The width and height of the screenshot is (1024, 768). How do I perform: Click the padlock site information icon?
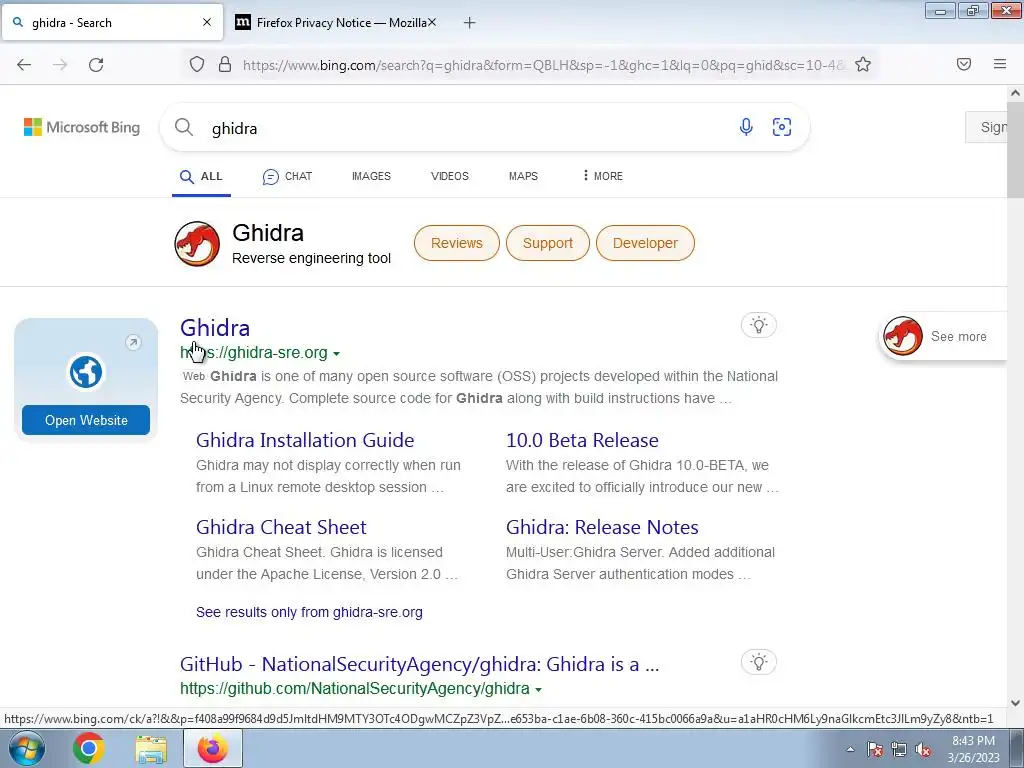[225, 64]
